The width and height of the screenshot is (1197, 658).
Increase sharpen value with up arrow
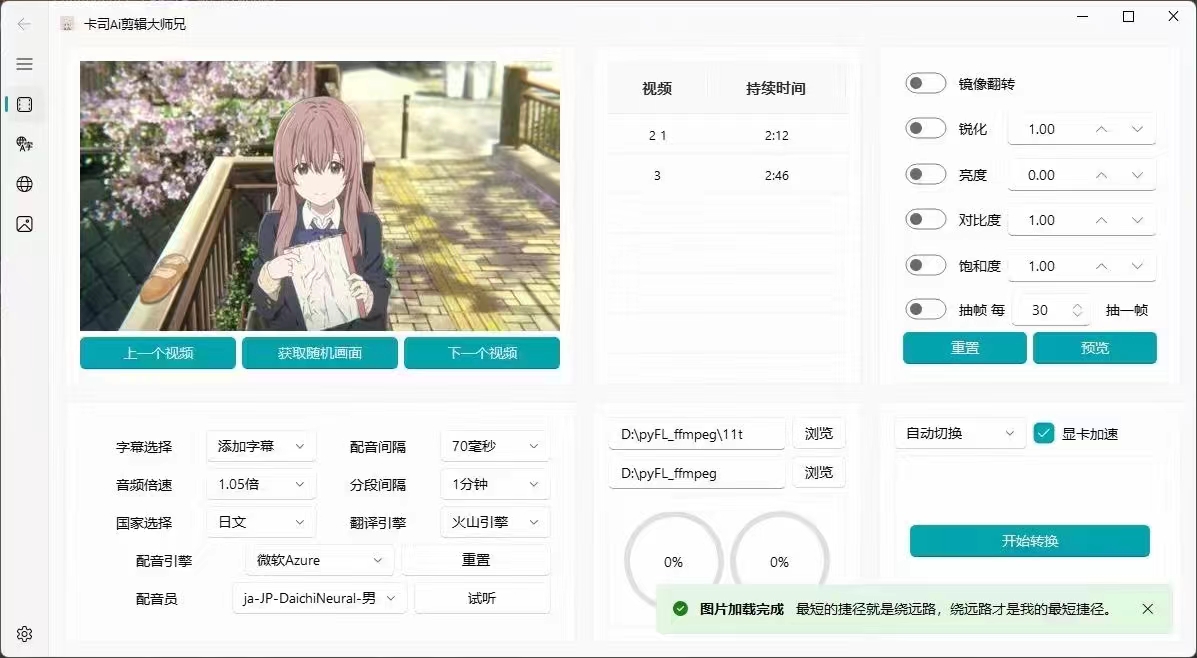(x=1101, y=129)
